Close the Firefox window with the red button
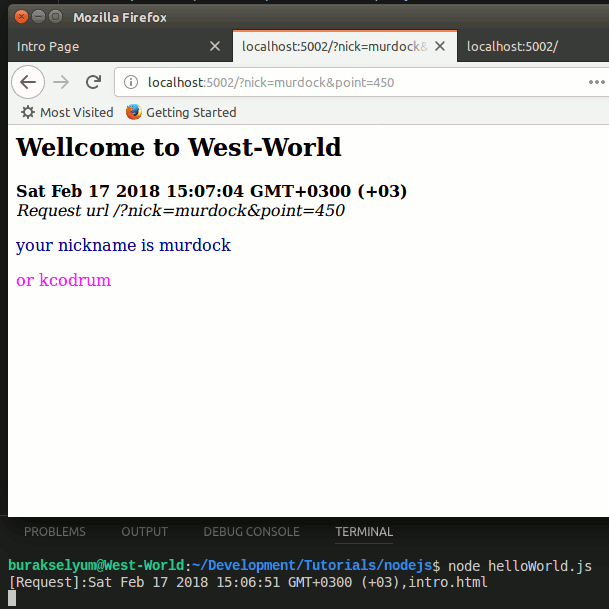609x609 pixels. [21, 17]
